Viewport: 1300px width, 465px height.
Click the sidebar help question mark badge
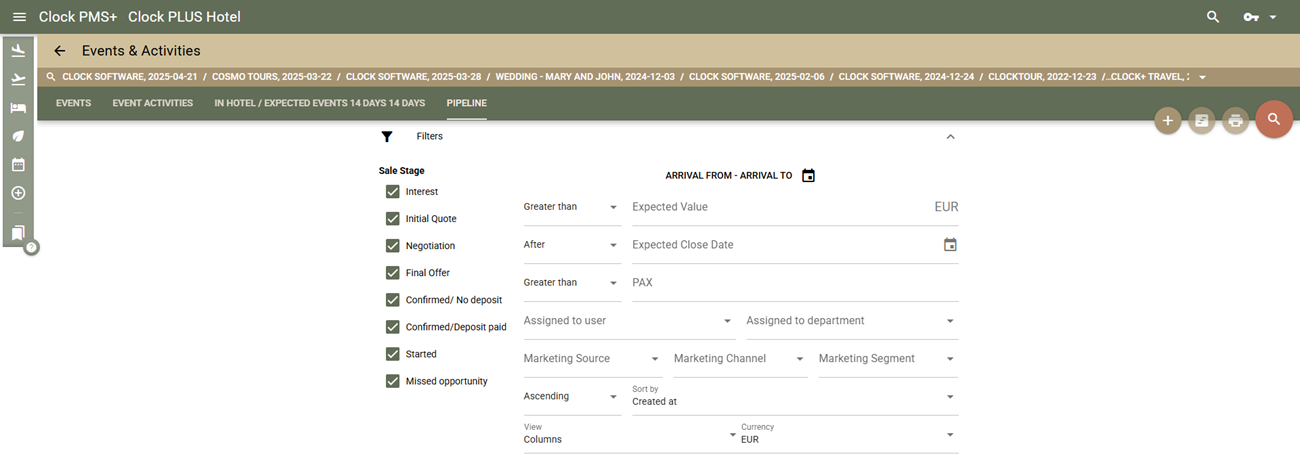point(31,247)
